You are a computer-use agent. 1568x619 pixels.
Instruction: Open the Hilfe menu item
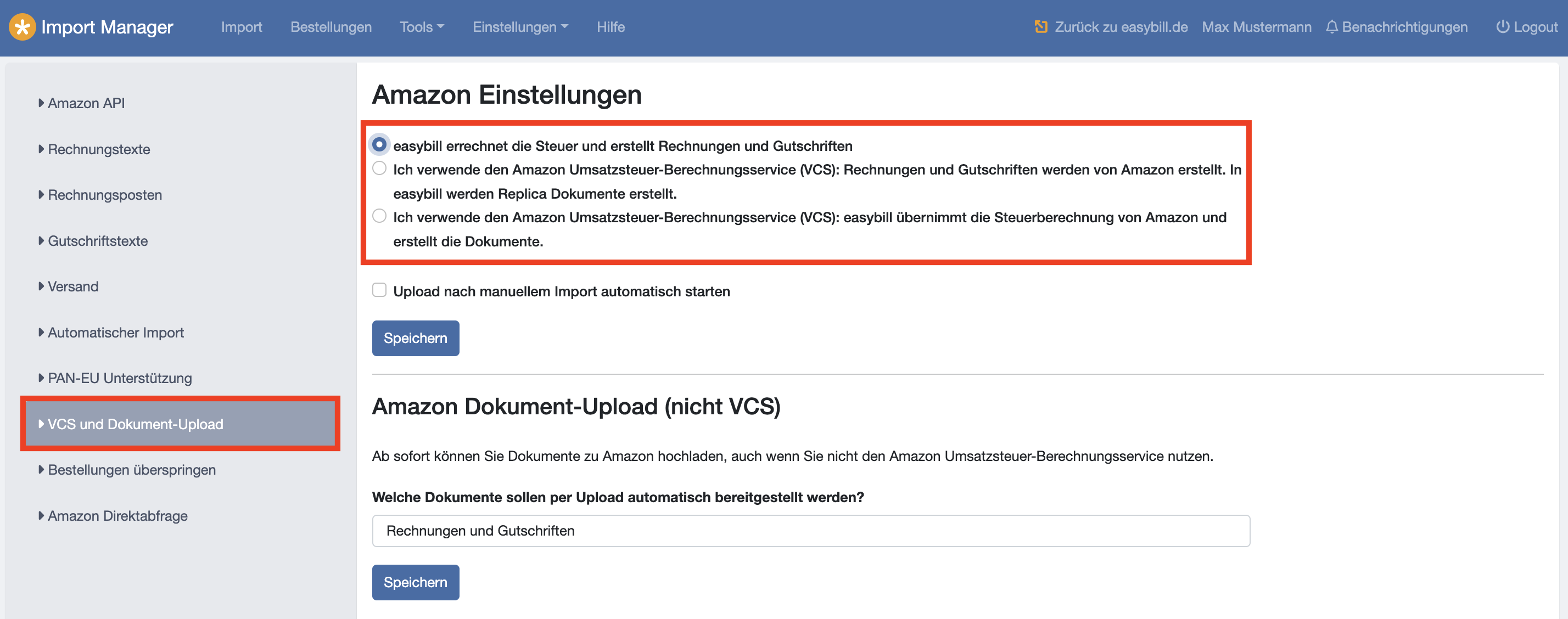[x=610, y=27]
